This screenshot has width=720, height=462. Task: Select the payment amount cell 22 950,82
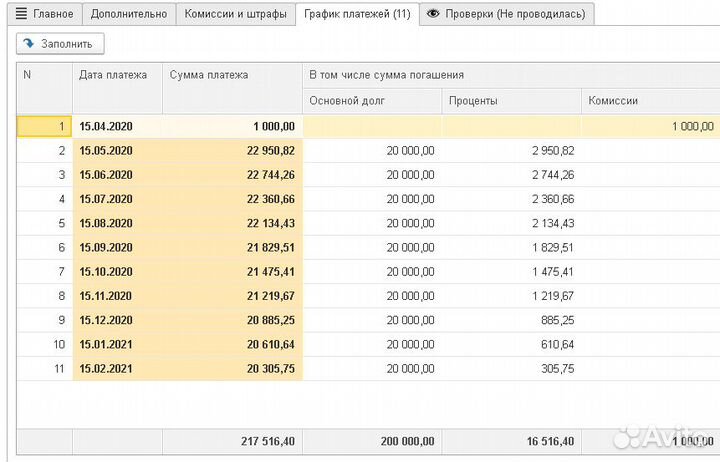(x=232, y=151)
